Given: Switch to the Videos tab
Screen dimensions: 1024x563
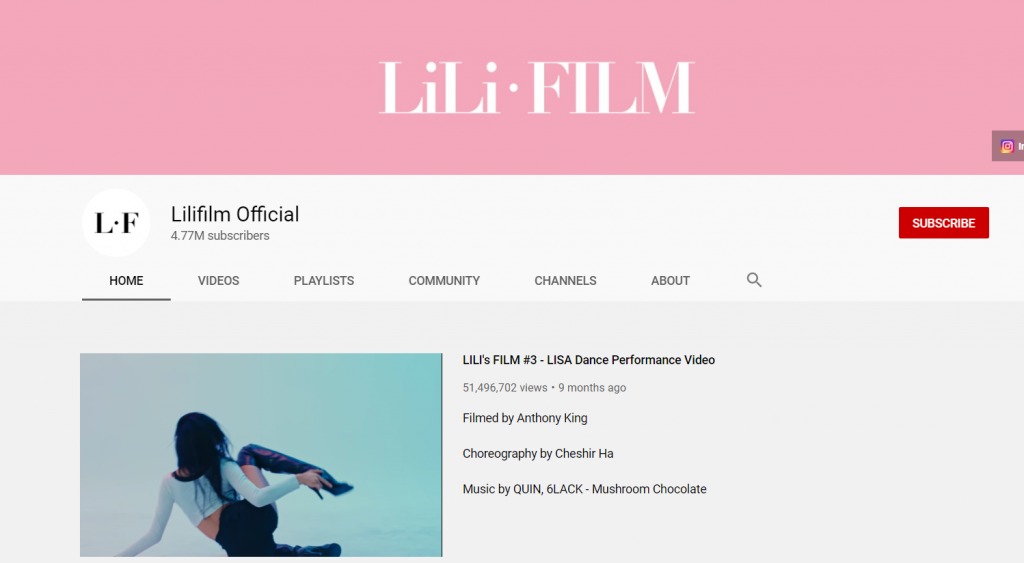Looking at the screenshot, I should pyautogui.click(x=218, y=281).
